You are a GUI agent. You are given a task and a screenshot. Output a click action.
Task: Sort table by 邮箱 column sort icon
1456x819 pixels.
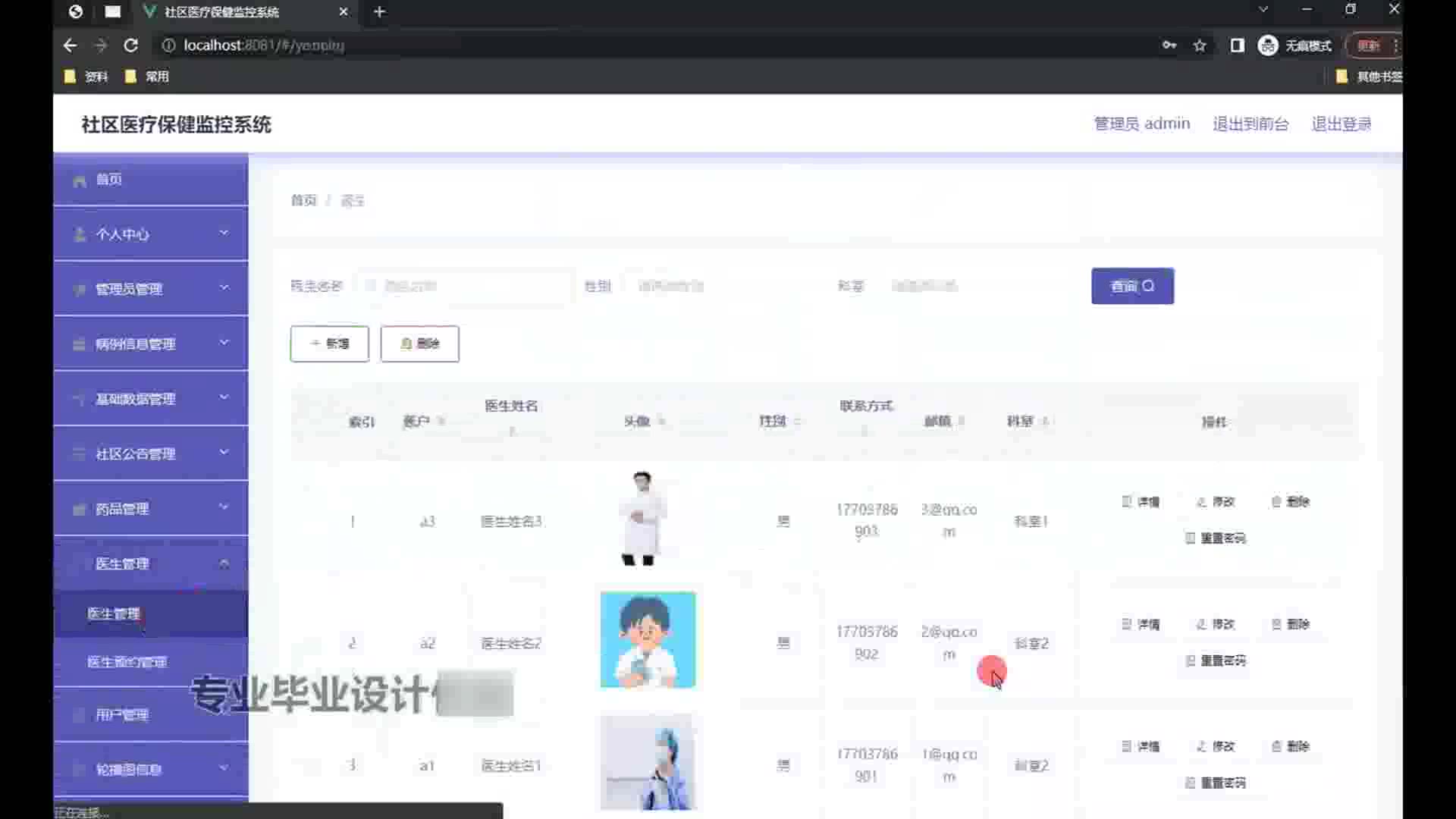pyautogui.click(x=962, y=422)
